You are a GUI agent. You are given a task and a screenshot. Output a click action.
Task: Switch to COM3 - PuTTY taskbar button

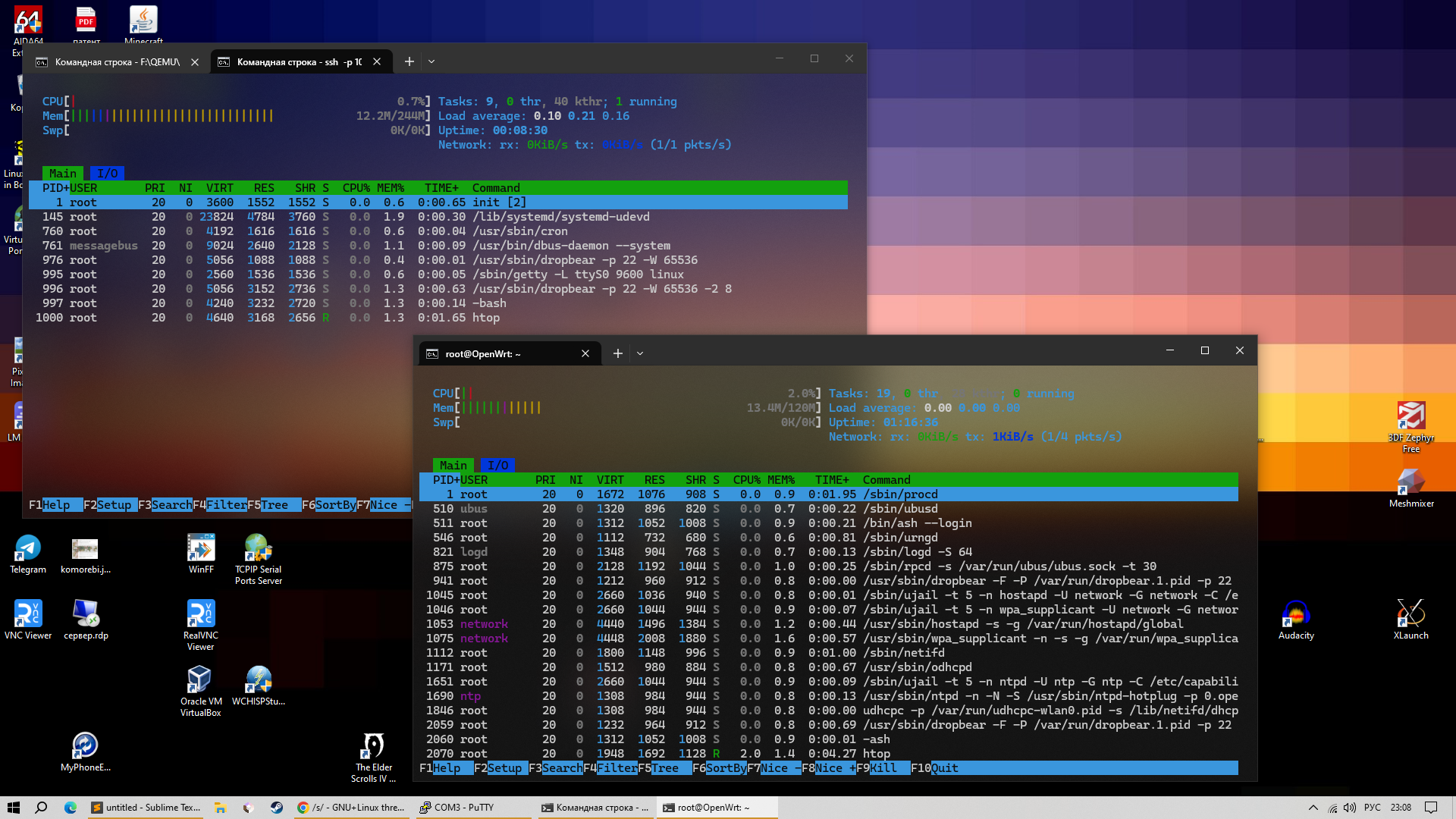pos(474,808)
